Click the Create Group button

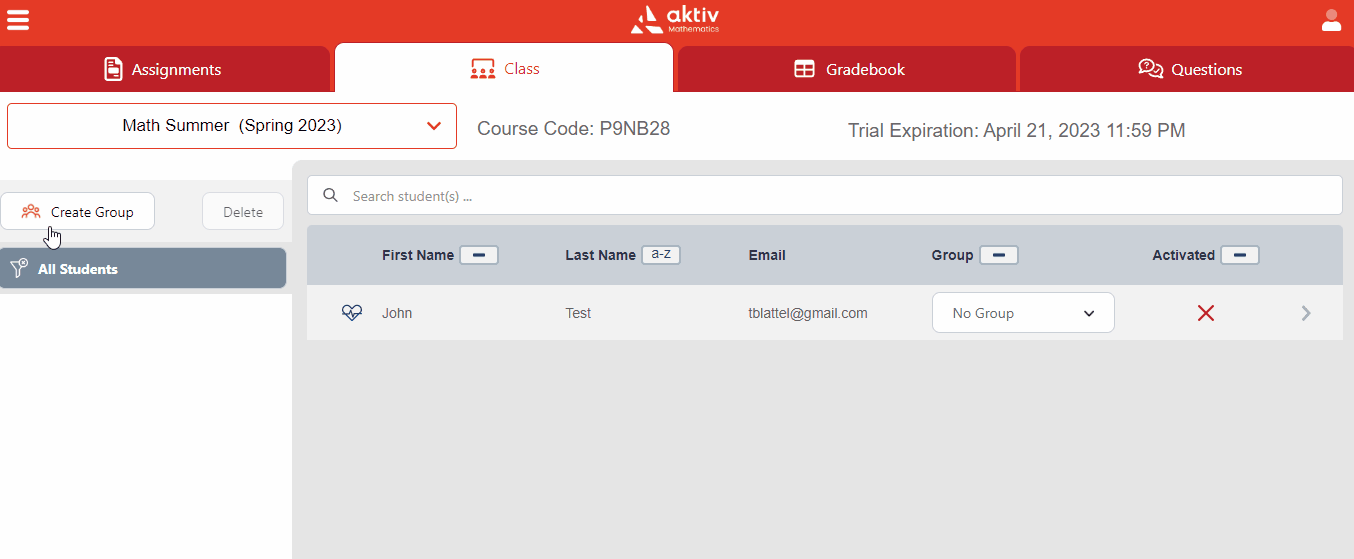pos(77,211)
